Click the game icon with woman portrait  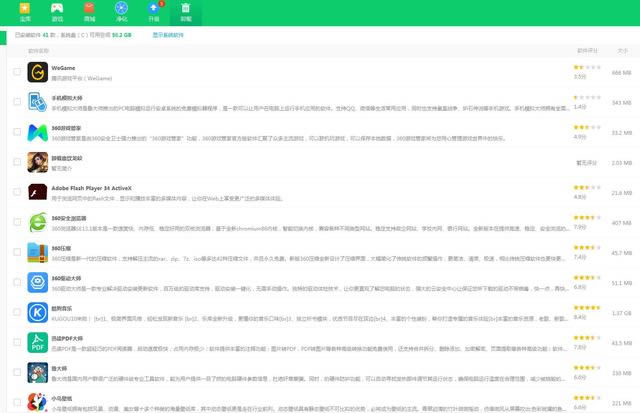coord(38,162)
